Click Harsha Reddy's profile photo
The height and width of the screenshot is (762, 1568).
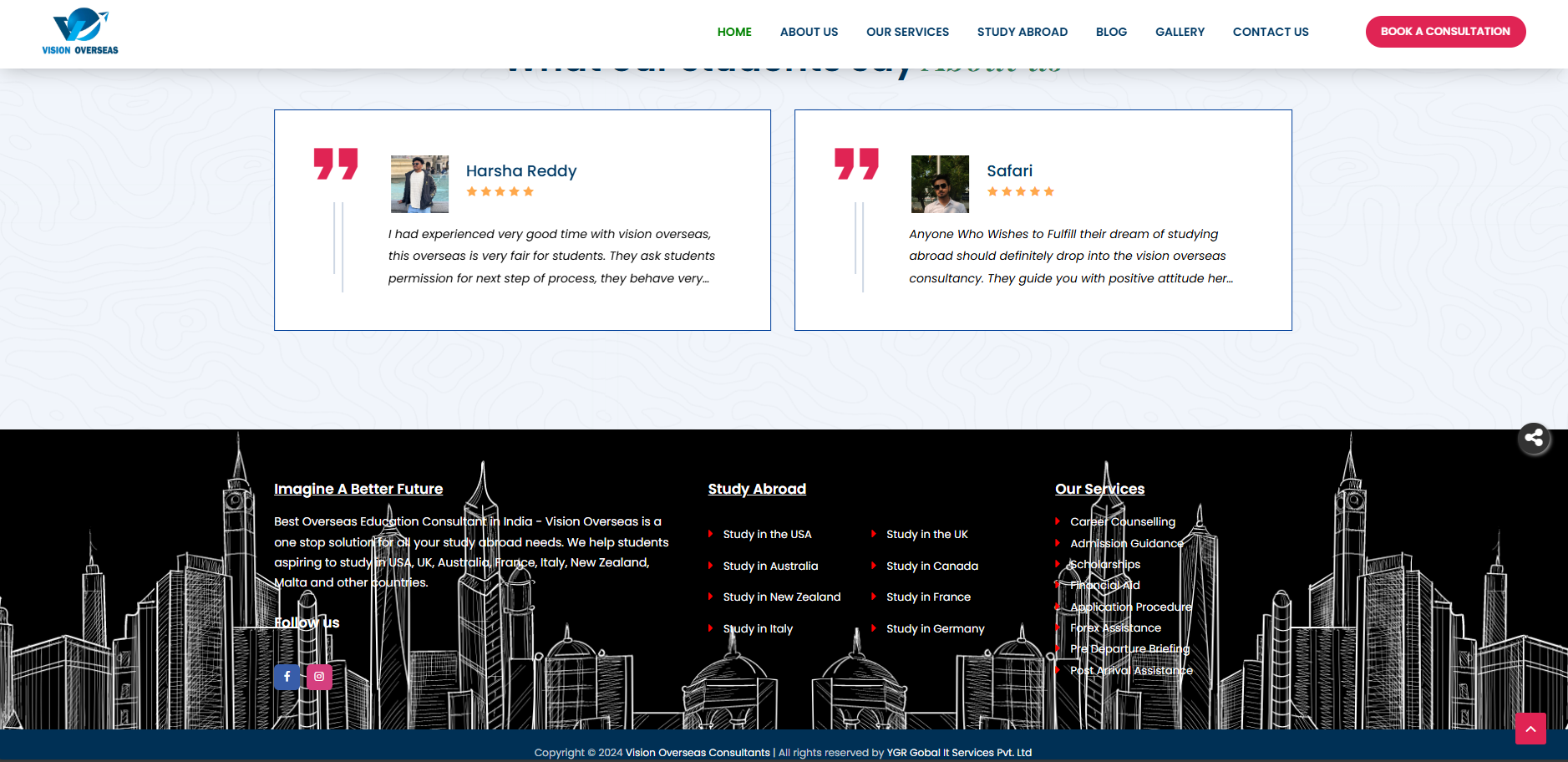pyautogui.click(x=419, y=184)
